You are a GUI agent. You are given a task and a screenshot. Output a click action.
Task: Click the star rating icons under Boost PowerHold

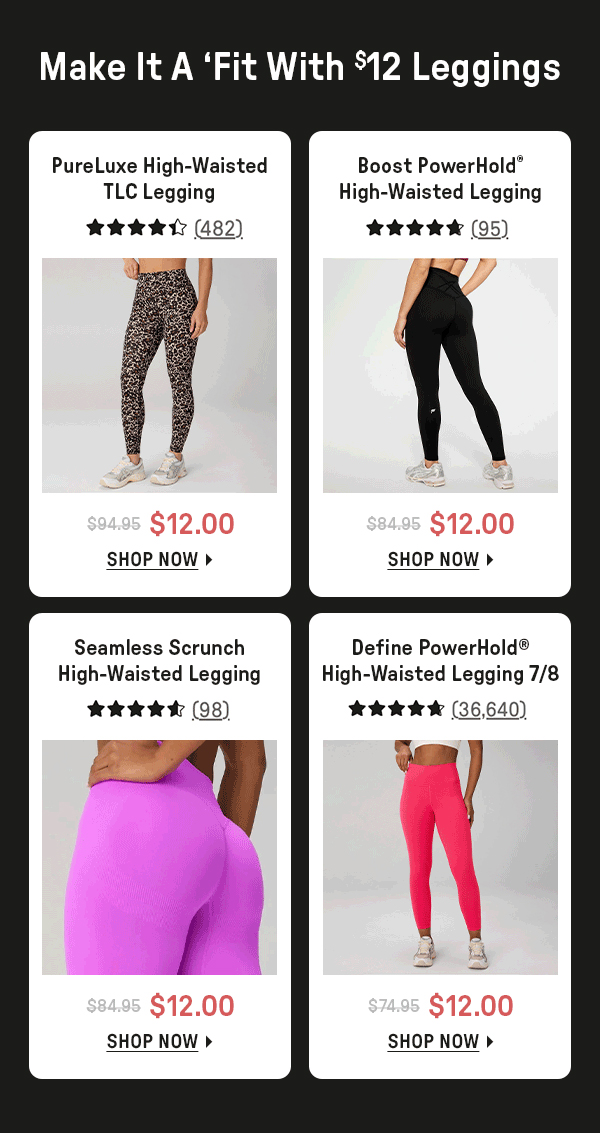(415, 228)
